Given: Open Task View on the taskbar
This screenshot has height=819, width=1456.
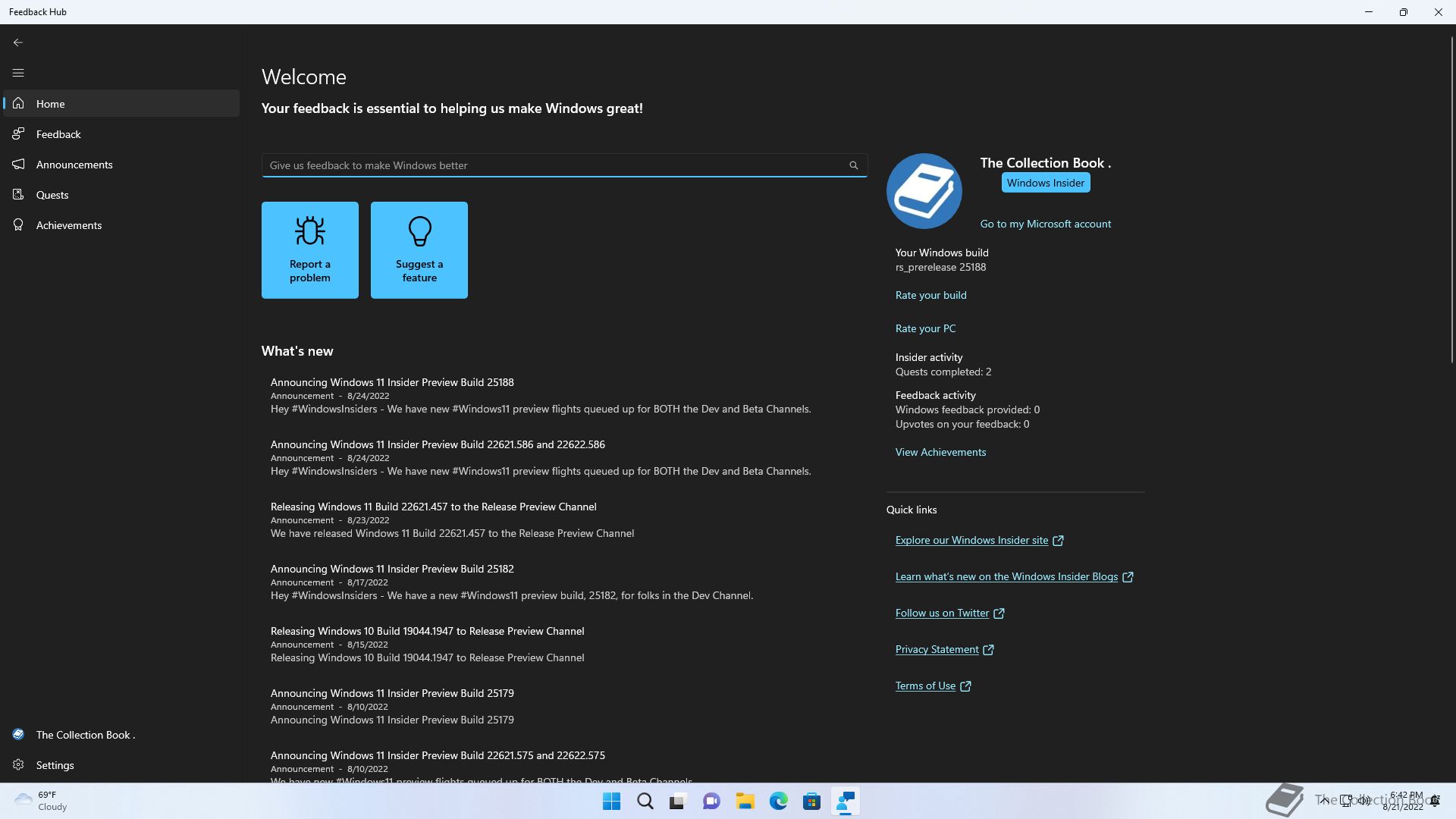Looking at the screenshot, I should (678, 801).
